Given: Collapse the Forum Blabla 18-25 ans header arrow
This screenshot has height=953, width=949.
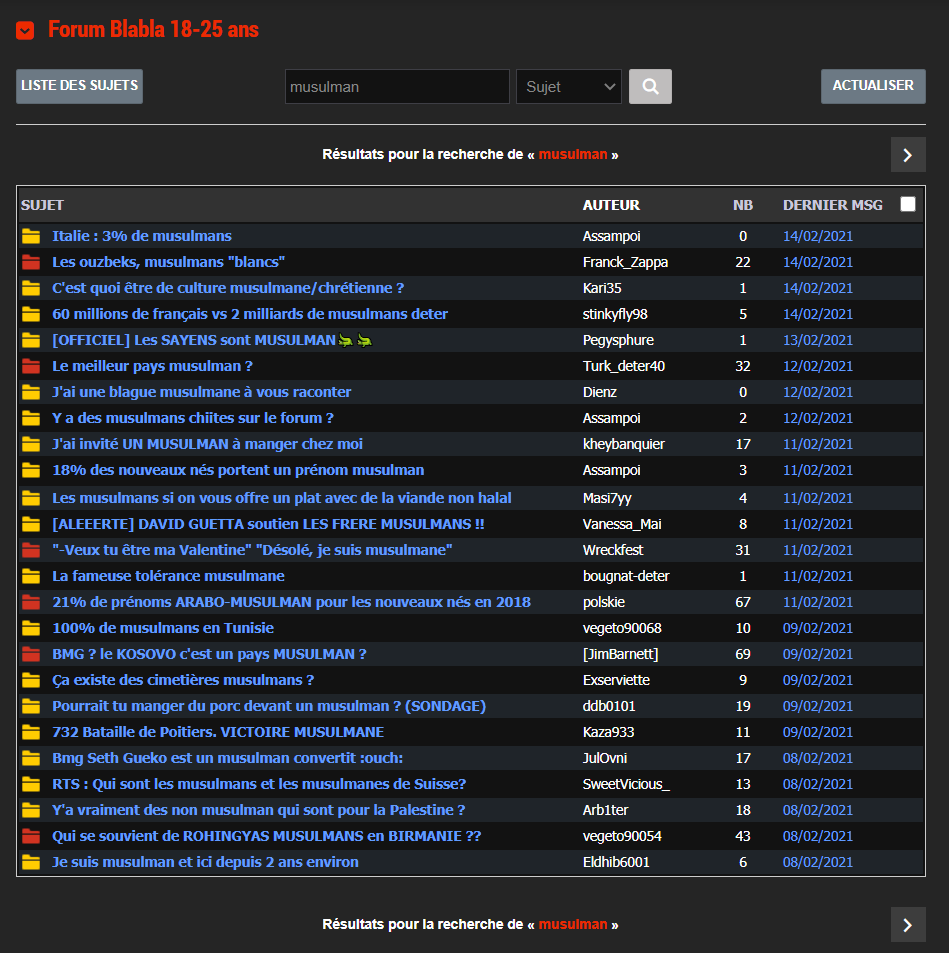Looking at the screenshot, I should [26, 30].
